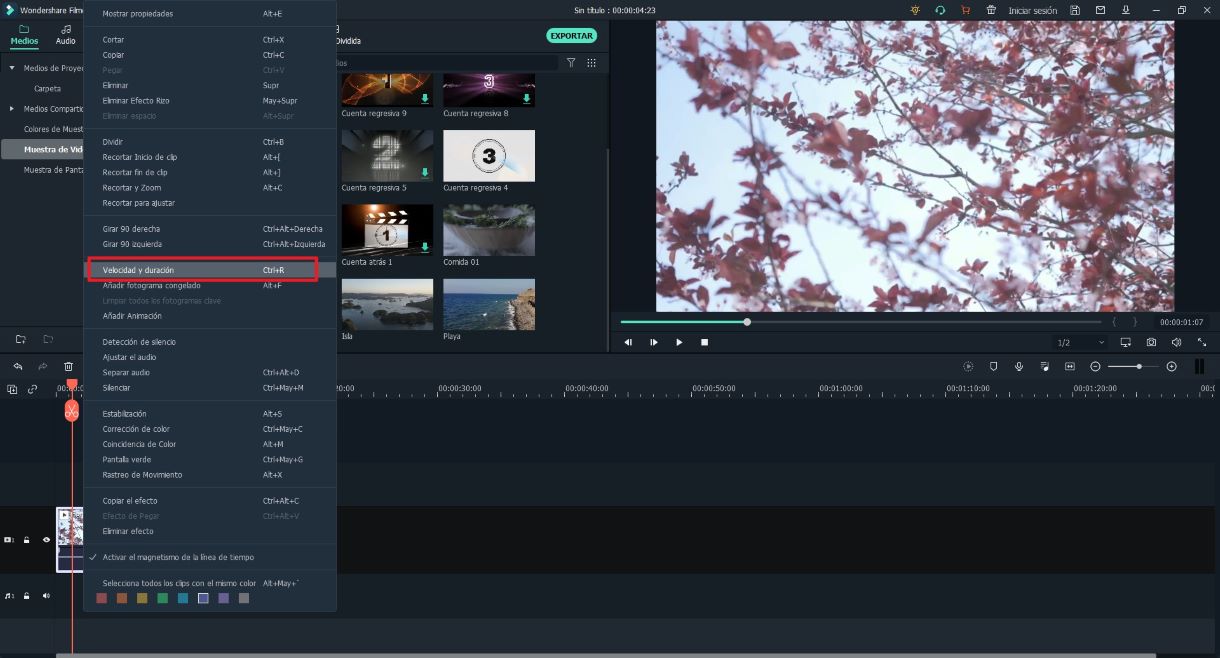Switch media grid view layout icon
Viewport: 1220px width, 658px height.
click(591, 62)
